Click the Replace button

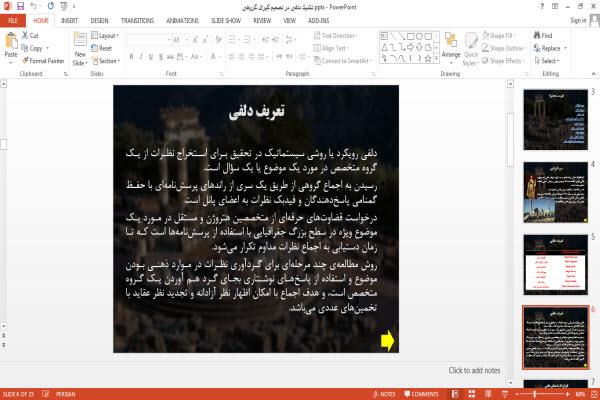(550, 48)
